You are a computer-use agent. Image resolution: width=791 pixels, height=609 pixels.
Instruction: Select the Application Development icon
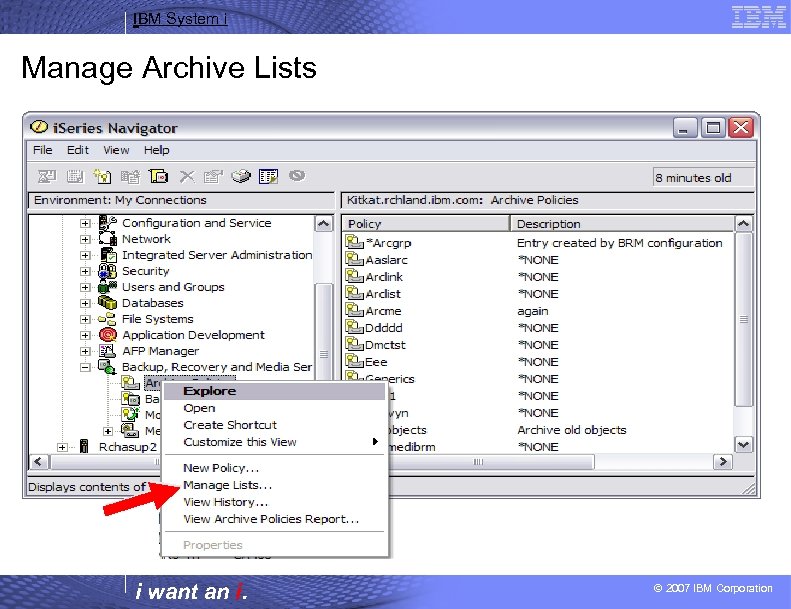pyautogui.click(x=107, y=335)
